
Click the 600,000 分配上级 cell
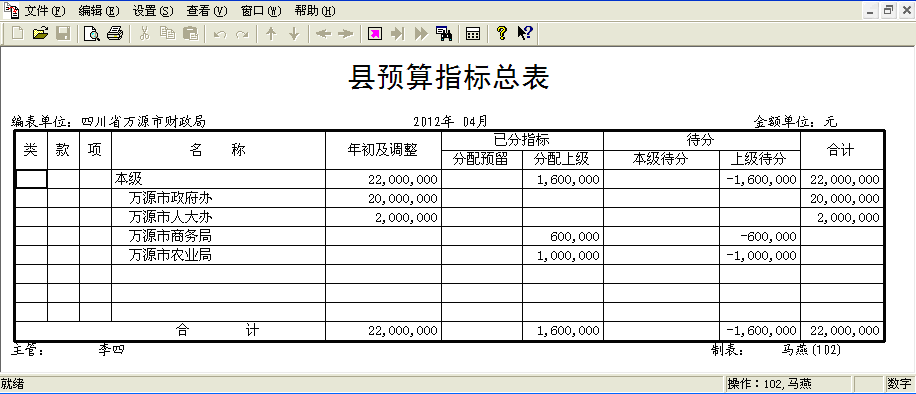[x=563, y=236]
